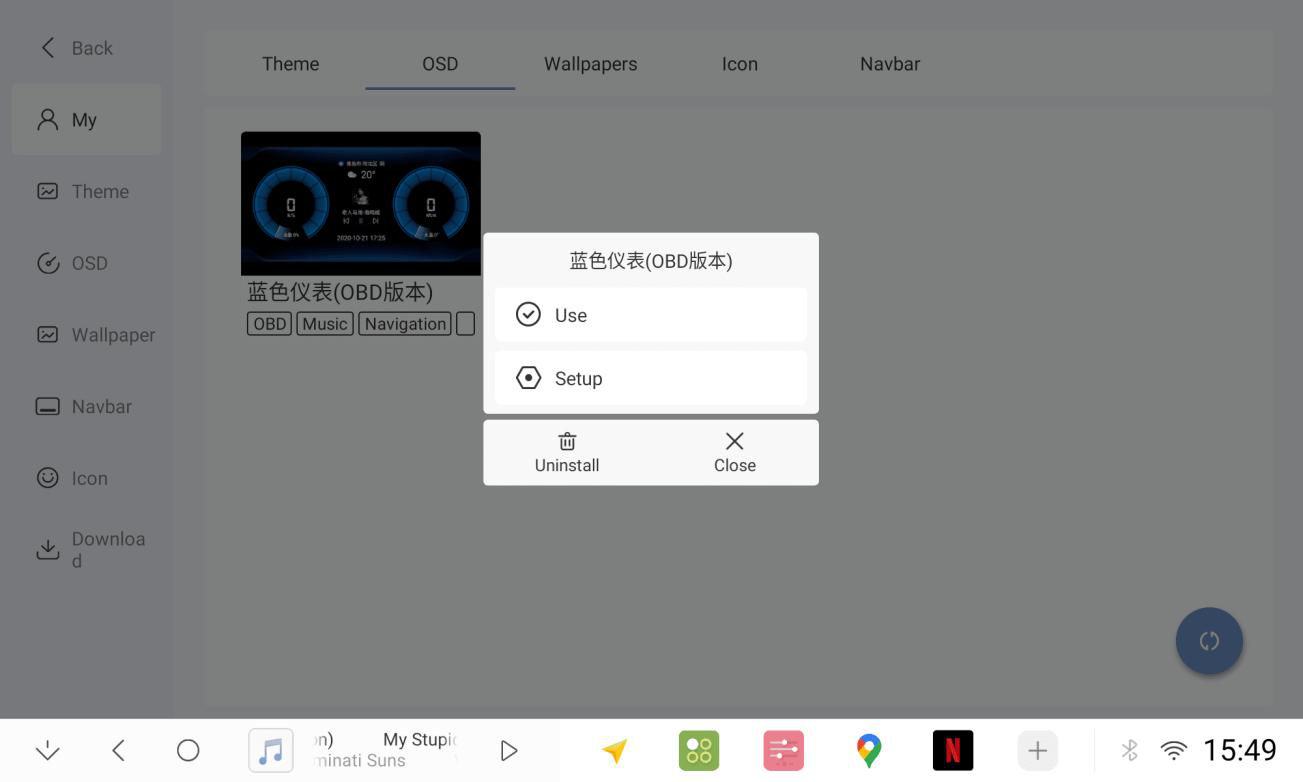Open the green four-circle apps icon
This screenshot has height=782, width=1303.
[x=699, y=750]
